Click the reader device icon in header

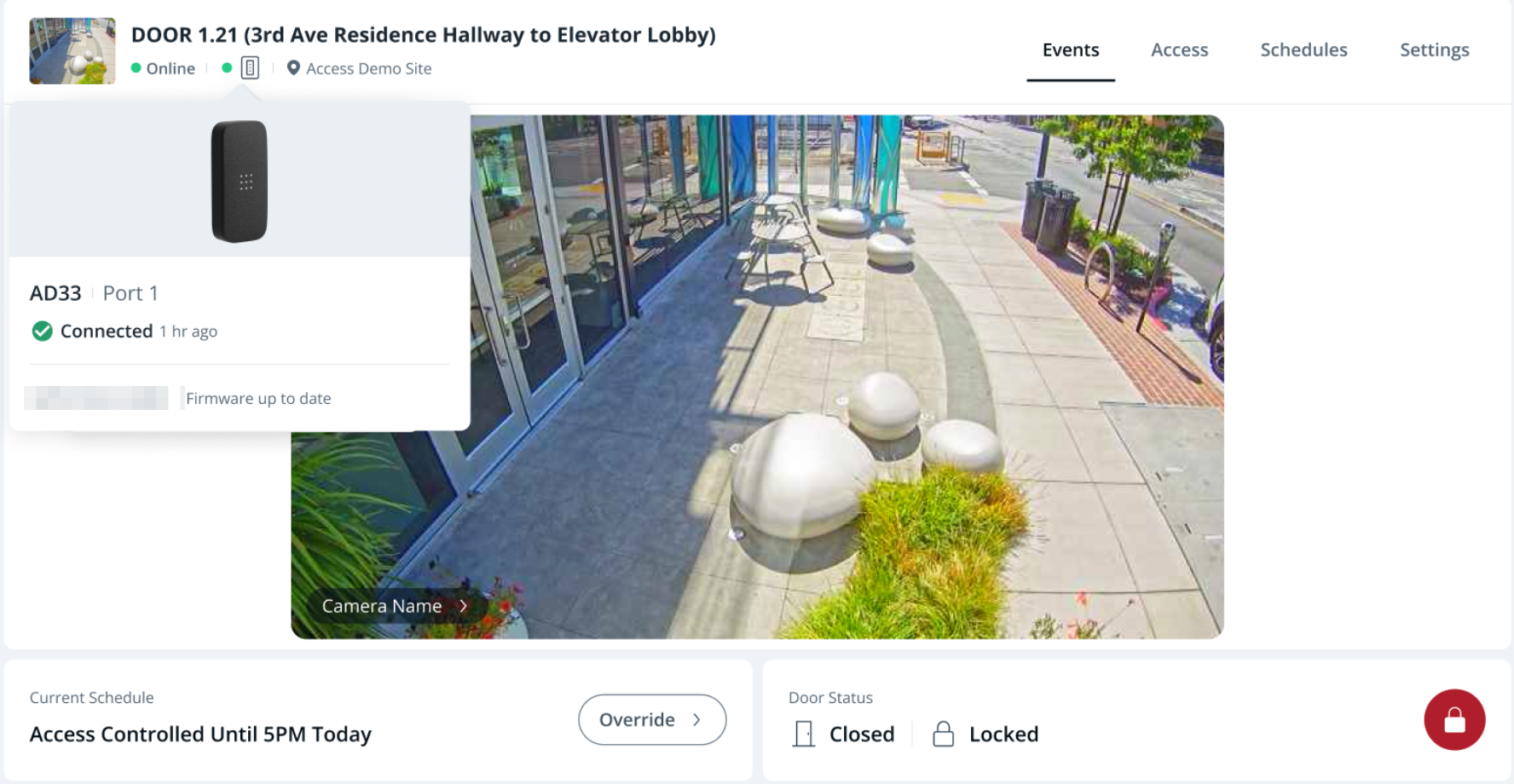[250, 68]
